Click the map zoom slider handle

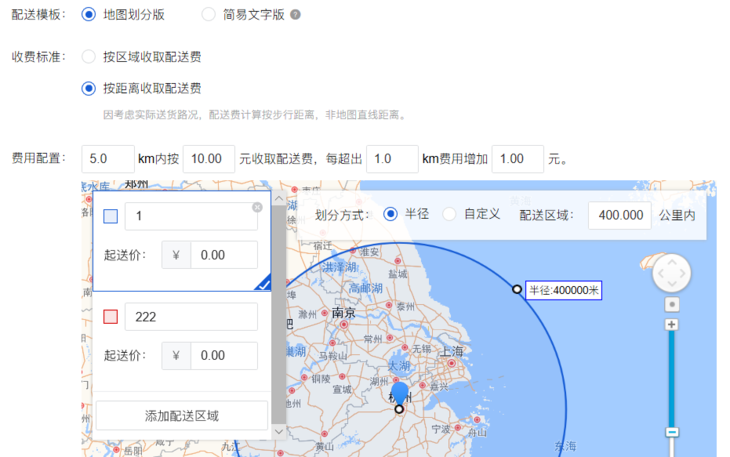(x=672, y=432)
